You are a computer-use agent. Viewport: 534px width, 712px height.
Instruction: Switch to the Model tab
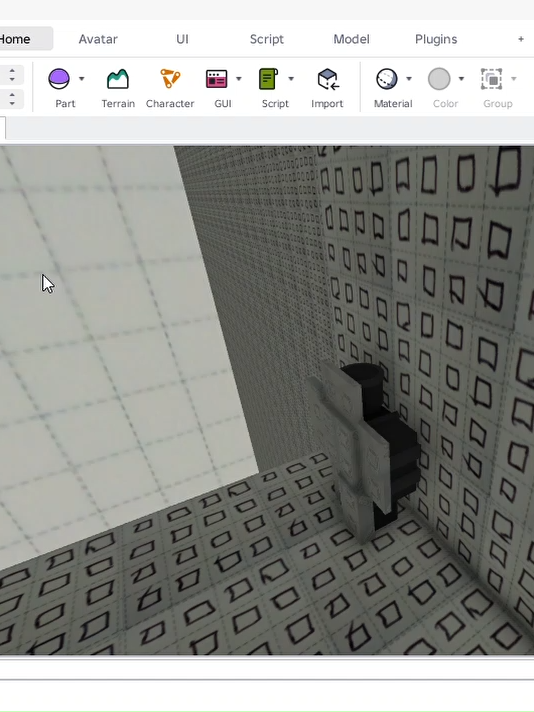351,39
